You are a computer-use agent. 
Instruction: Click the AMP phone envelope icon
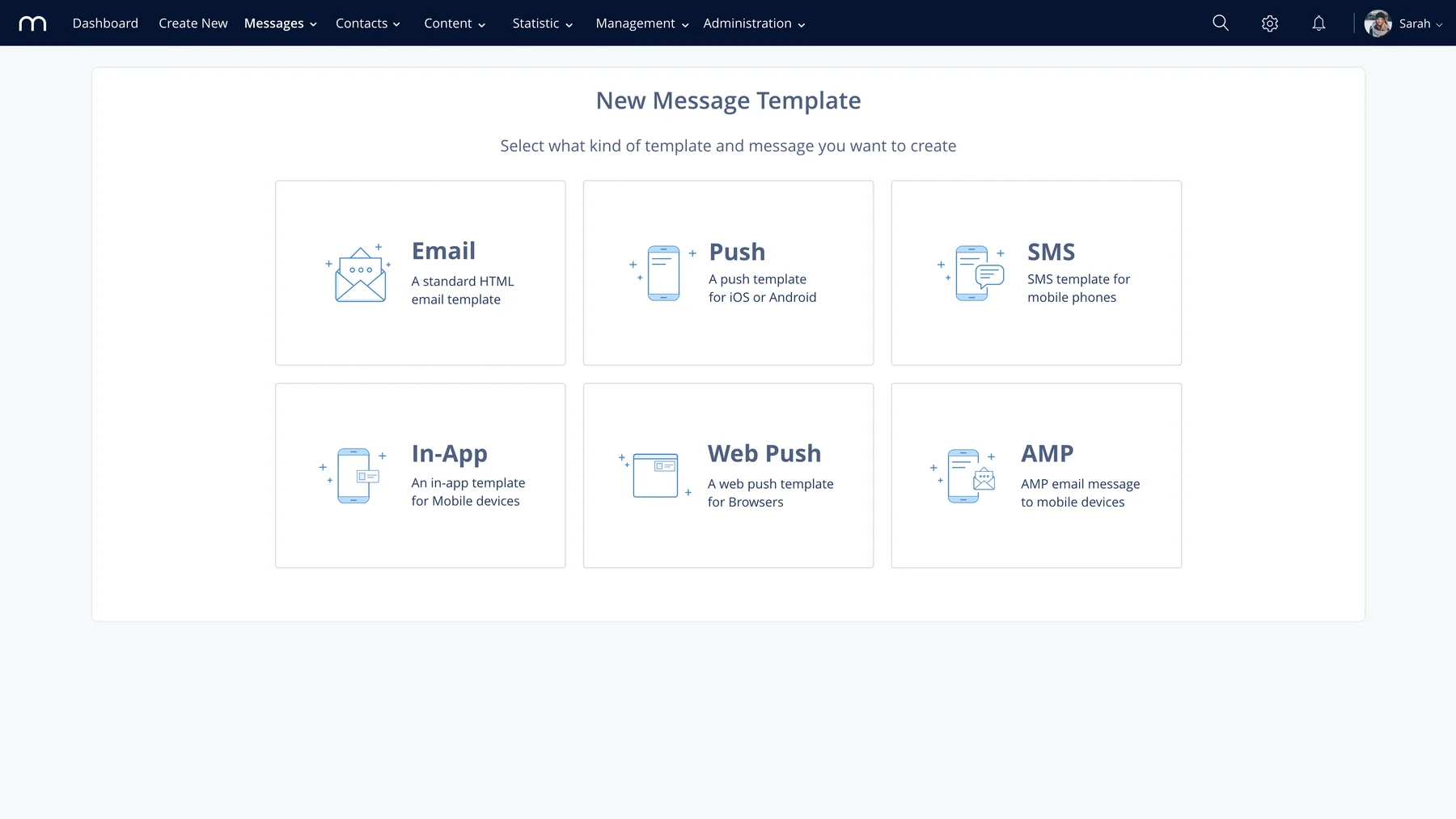click(x=963, y=476)
